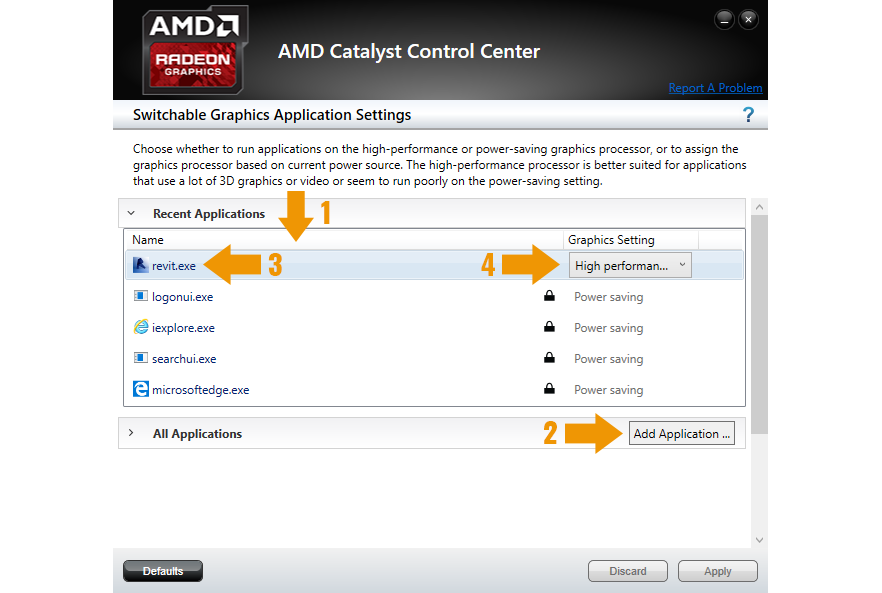The height and width of the screenshot is (593, 882).
Task: Apply the graphics settings changes
Action: coord(717,570)
